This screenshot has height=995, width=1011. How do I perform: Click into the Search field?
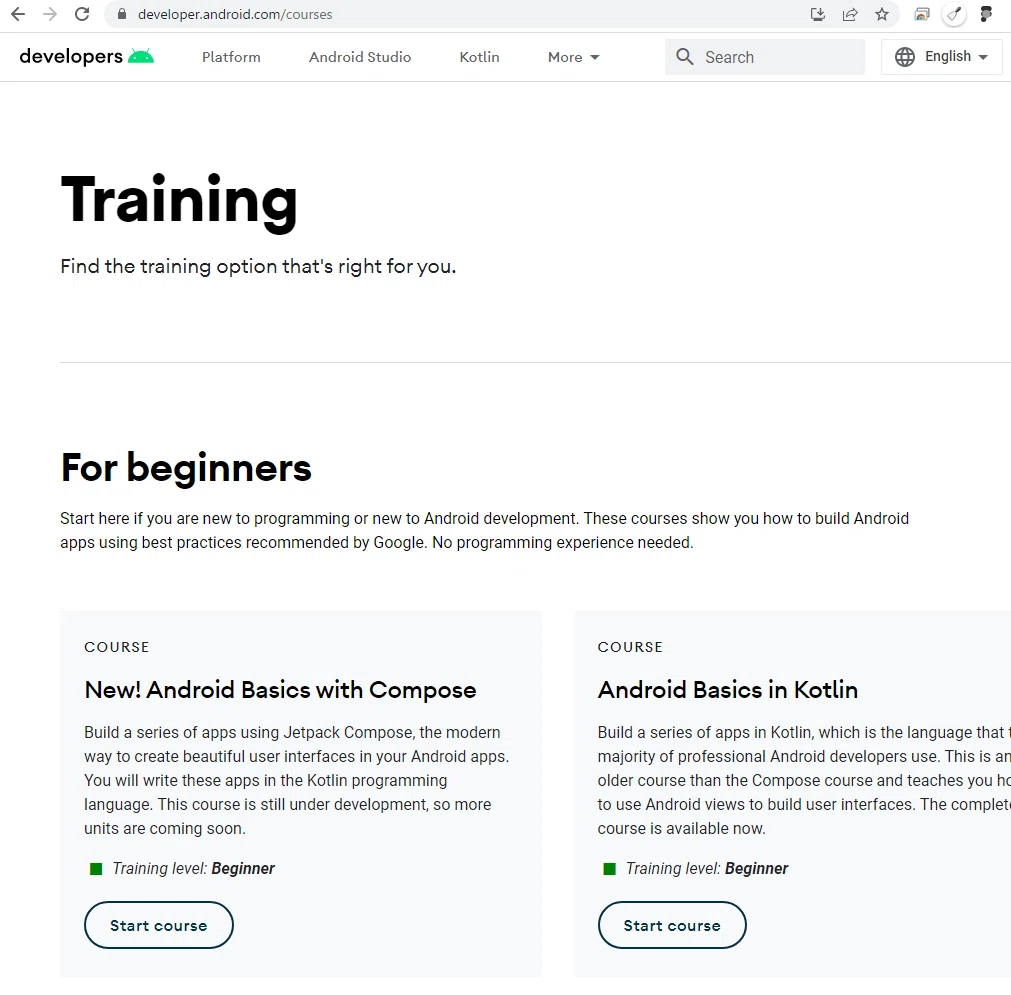pyautogui.click(x=765, y=57)
